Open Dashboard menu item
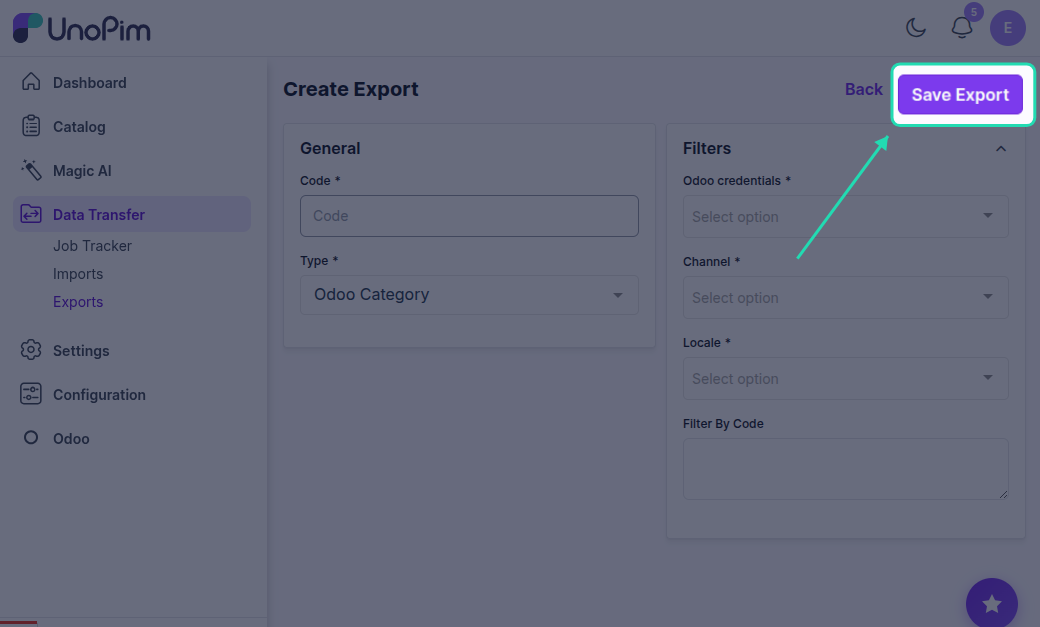The image size is (1040, 627). coord(90,83)
